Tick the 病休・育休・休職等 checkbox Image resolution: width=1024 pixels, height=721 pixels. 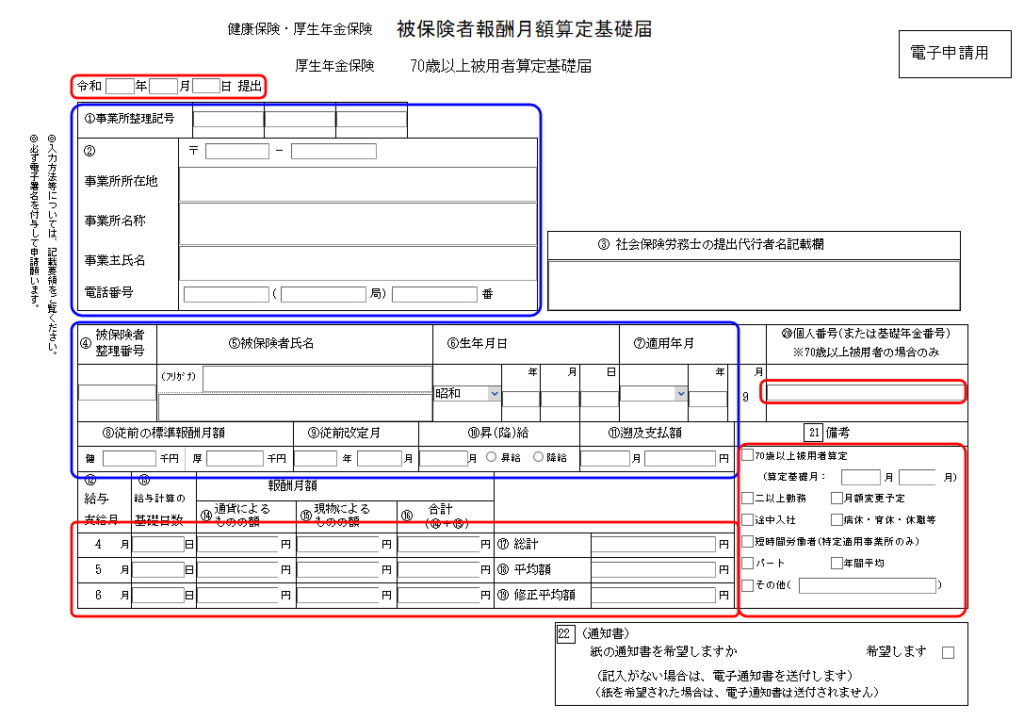(837, 520)
